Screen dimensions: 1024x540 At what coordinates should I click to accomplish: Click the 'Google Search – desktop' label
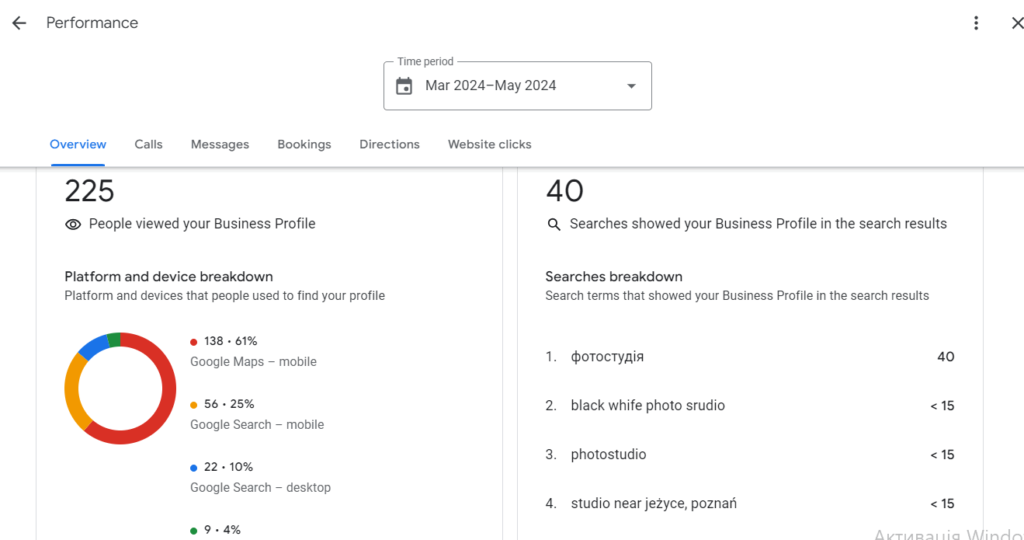pos(260,488)
